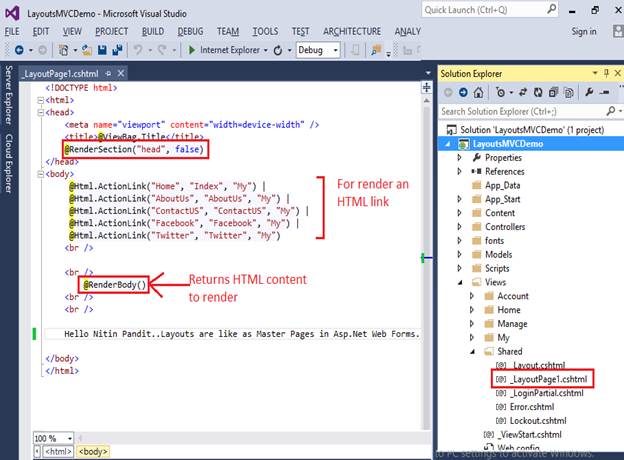Select the LayoutsMVCDemo project node
The image size is (624, 460).
click(507, 144)
